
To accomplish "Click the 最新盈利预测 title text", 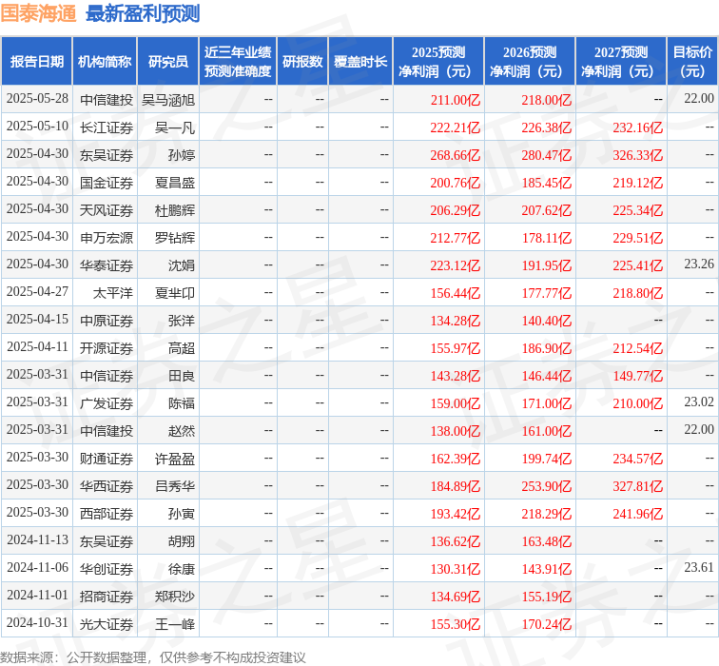I will [x=143, y=13].
